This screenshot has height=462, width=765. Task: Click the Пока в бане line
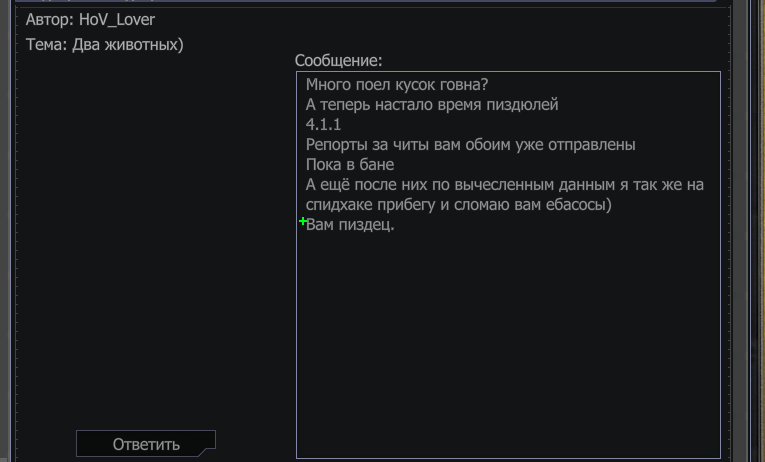350,164
